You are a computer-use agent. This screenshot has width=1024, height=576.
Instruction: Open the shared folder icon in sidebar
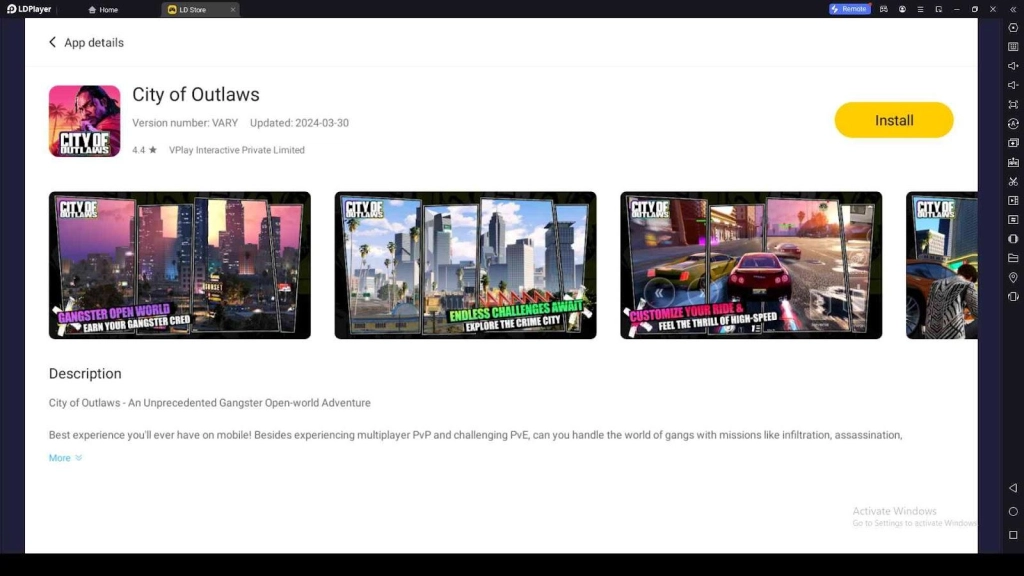pyautogui.click(x=1013, y=259)
